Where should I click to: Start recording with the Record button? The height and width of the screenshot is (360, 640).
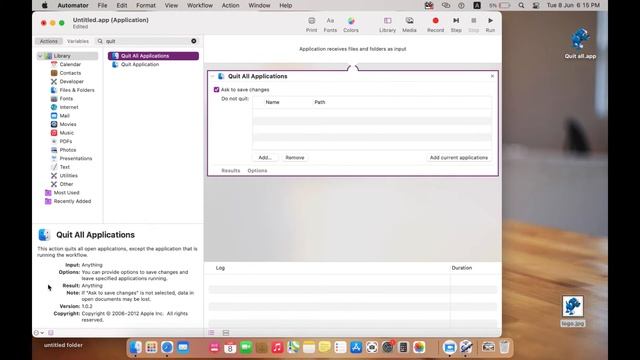[436, 24]
